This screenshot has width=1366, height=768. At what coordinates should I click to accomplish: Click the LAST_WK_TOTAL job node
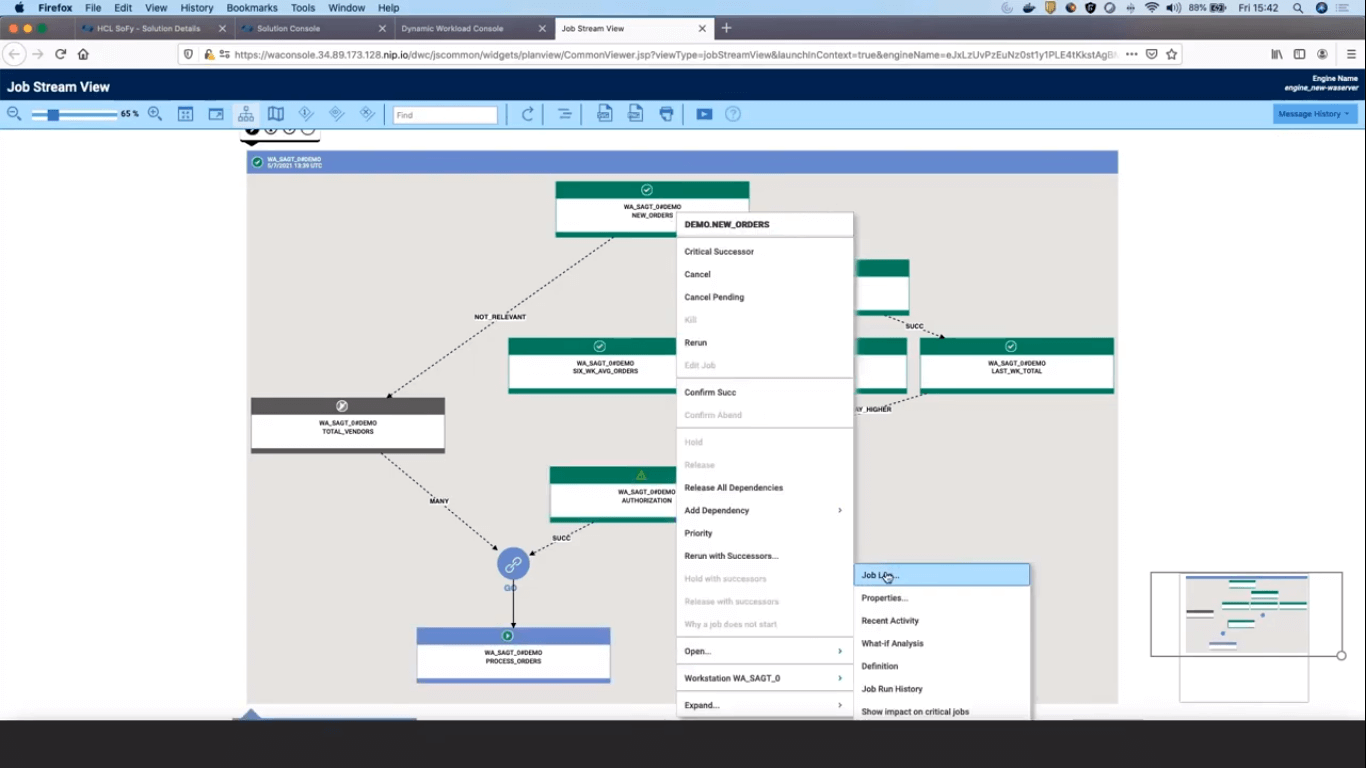(1016, 367)
